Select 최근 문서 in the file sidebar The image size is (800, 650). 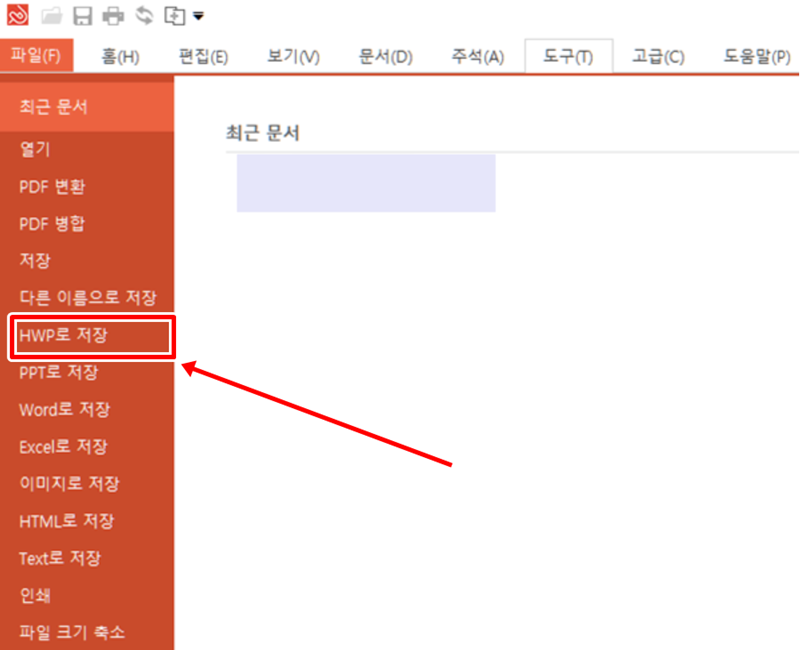(87, 107)
